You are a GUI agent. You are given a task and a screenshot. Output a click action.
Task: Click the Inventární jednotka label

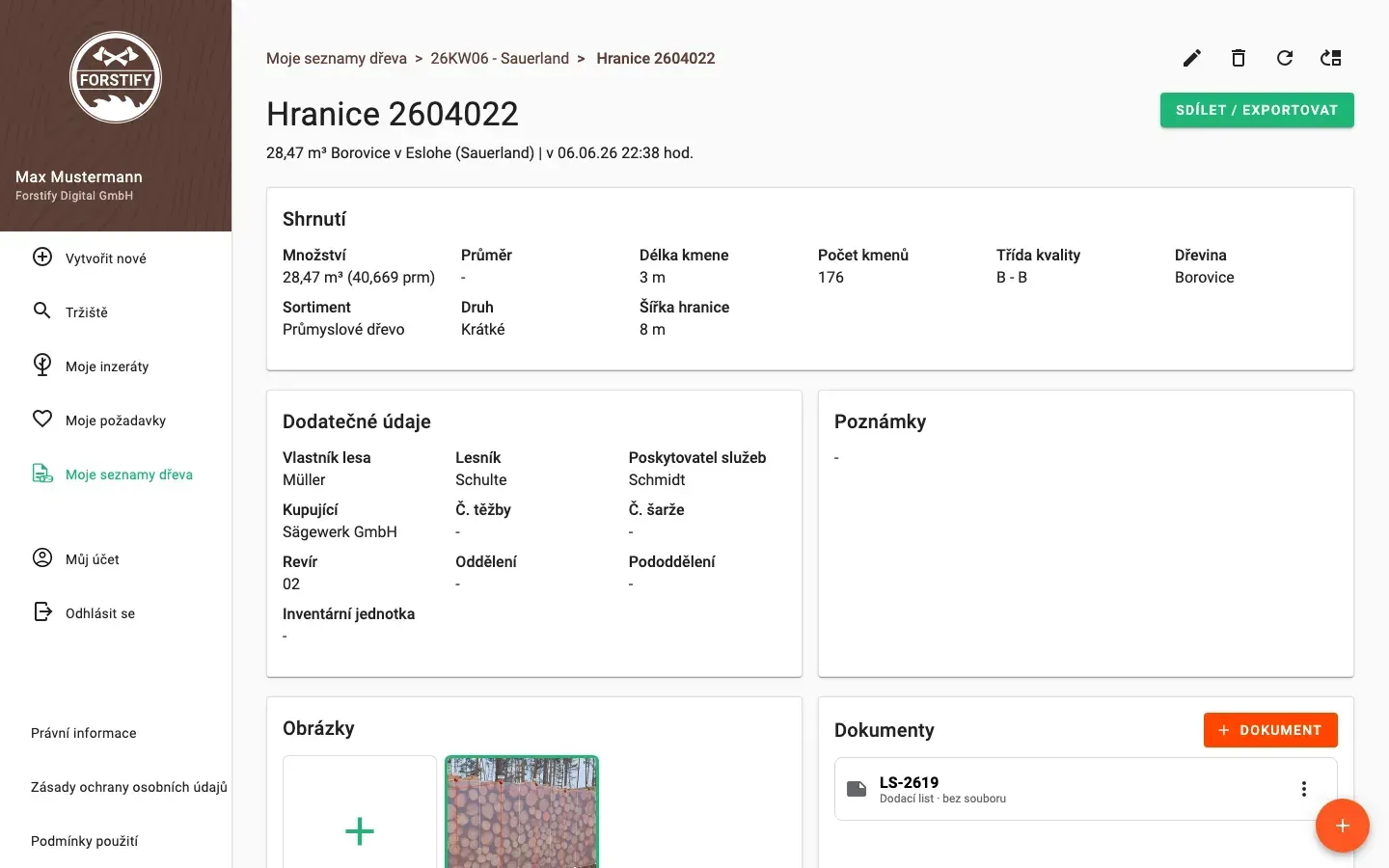click(348, 613)
